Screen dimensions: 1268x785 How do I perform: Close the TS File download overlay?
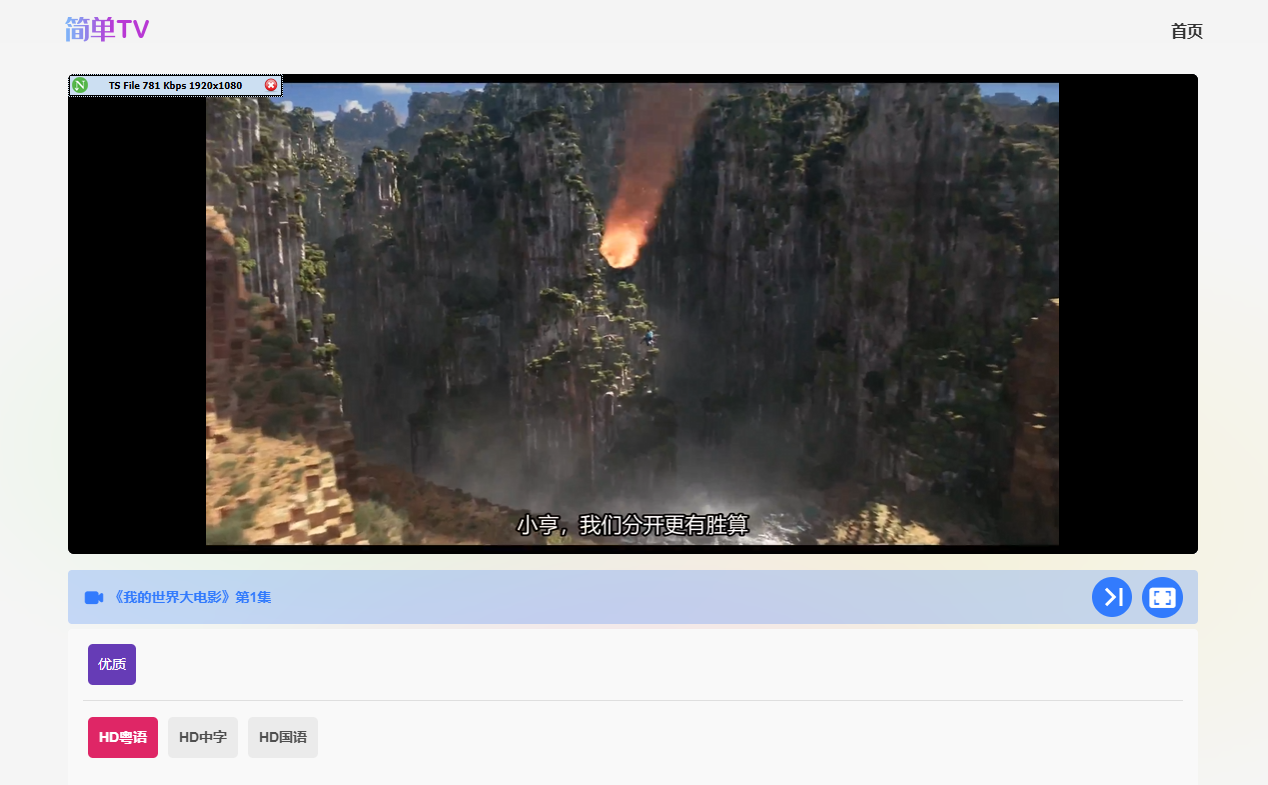point(271,86)
